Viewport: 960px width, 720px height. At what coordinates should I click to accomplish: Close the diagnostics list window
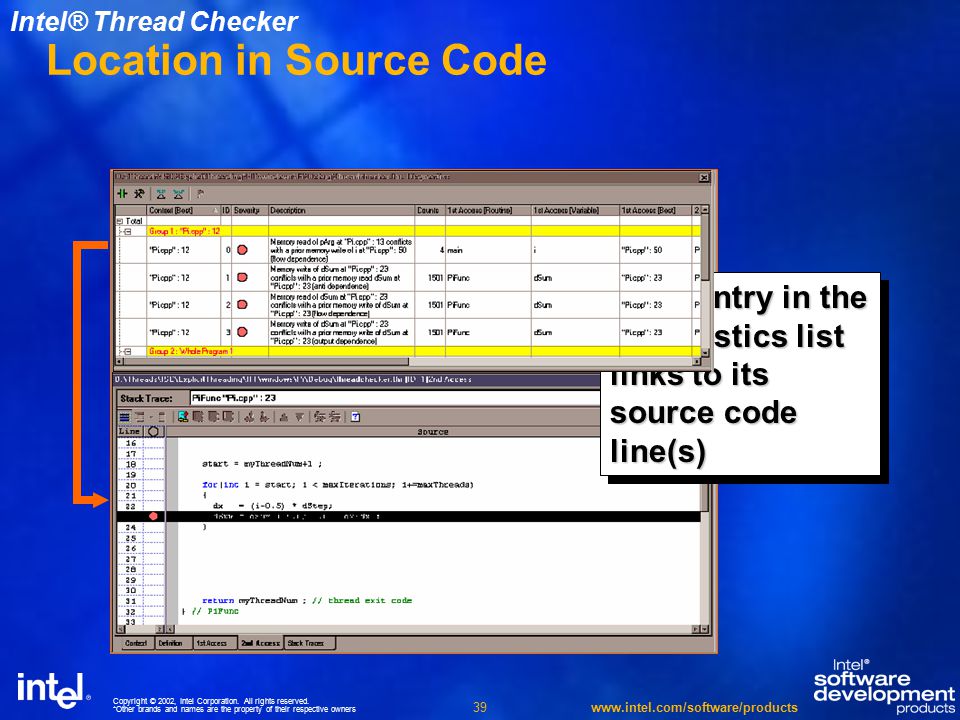[704, 177]
